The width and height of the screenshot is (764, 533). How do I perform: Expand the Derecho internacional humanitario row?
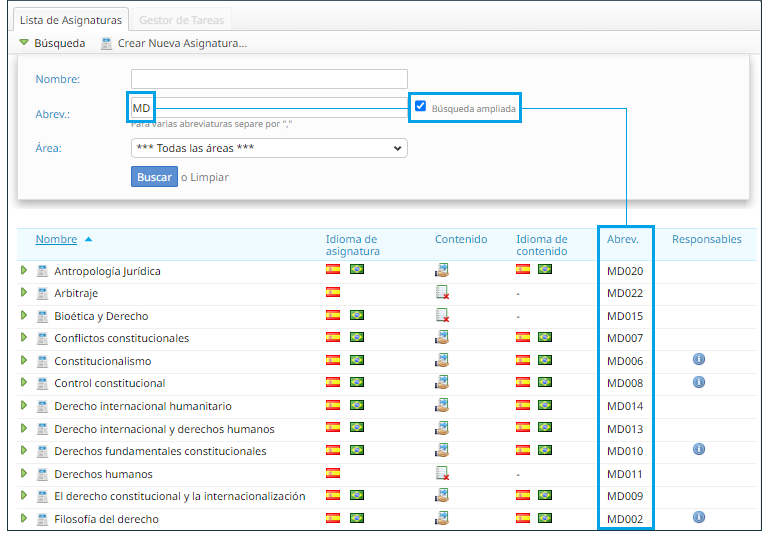tap(24, 405)
